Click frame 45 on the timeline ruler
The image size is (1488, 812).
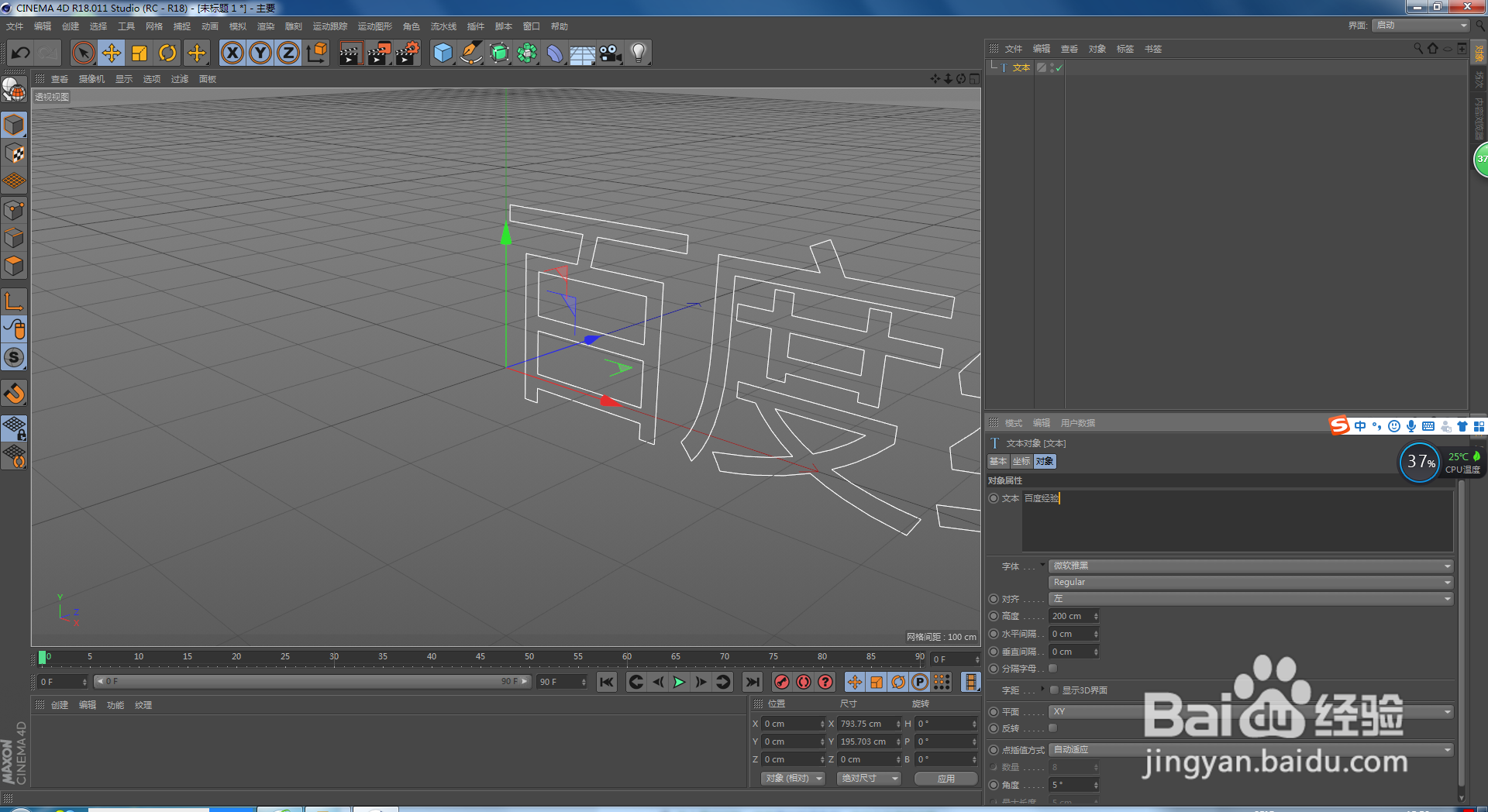[x=480, y=657]
